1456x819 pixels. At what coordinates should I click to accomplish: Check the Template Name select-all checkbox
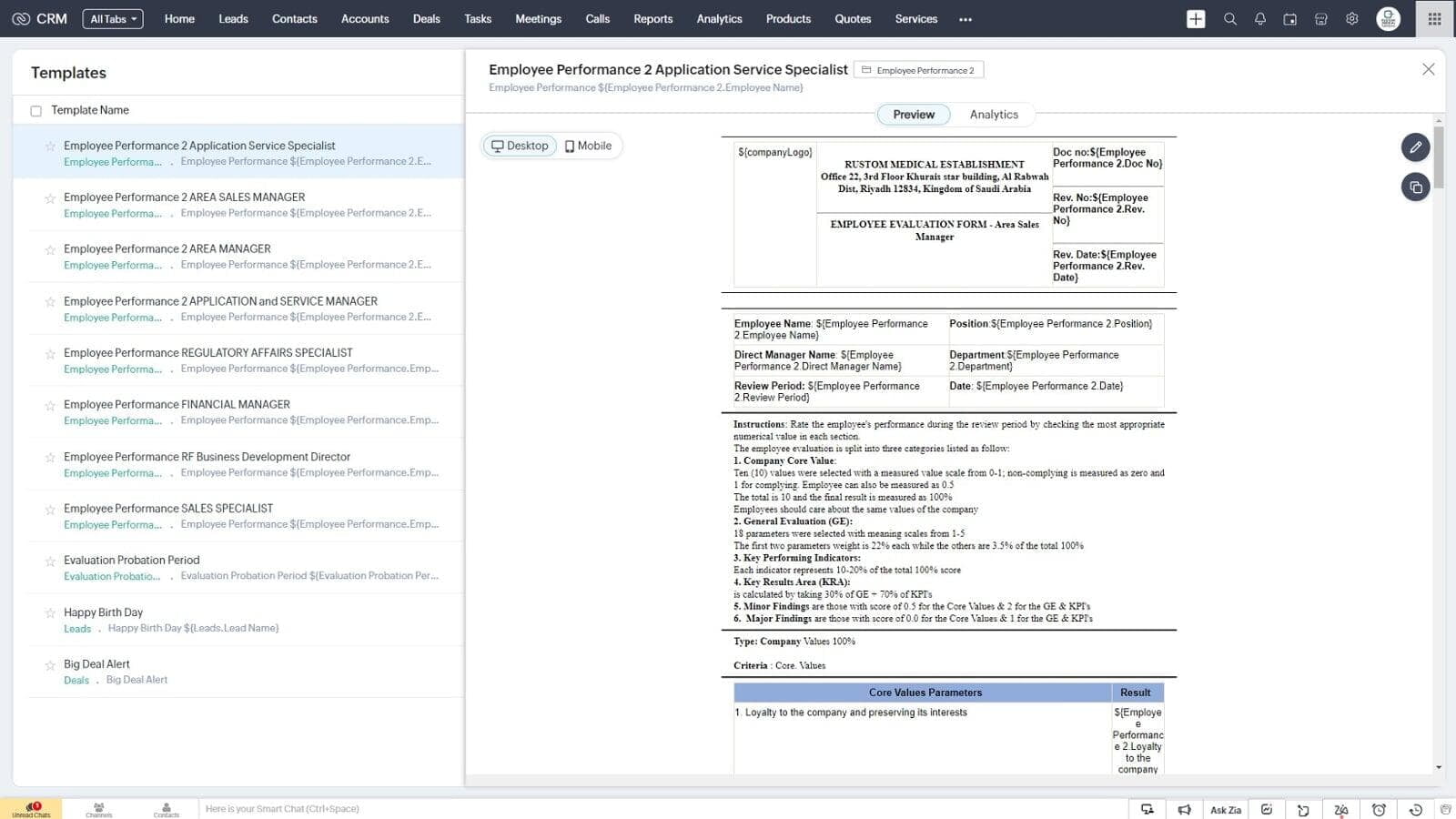tap(36, 111)
